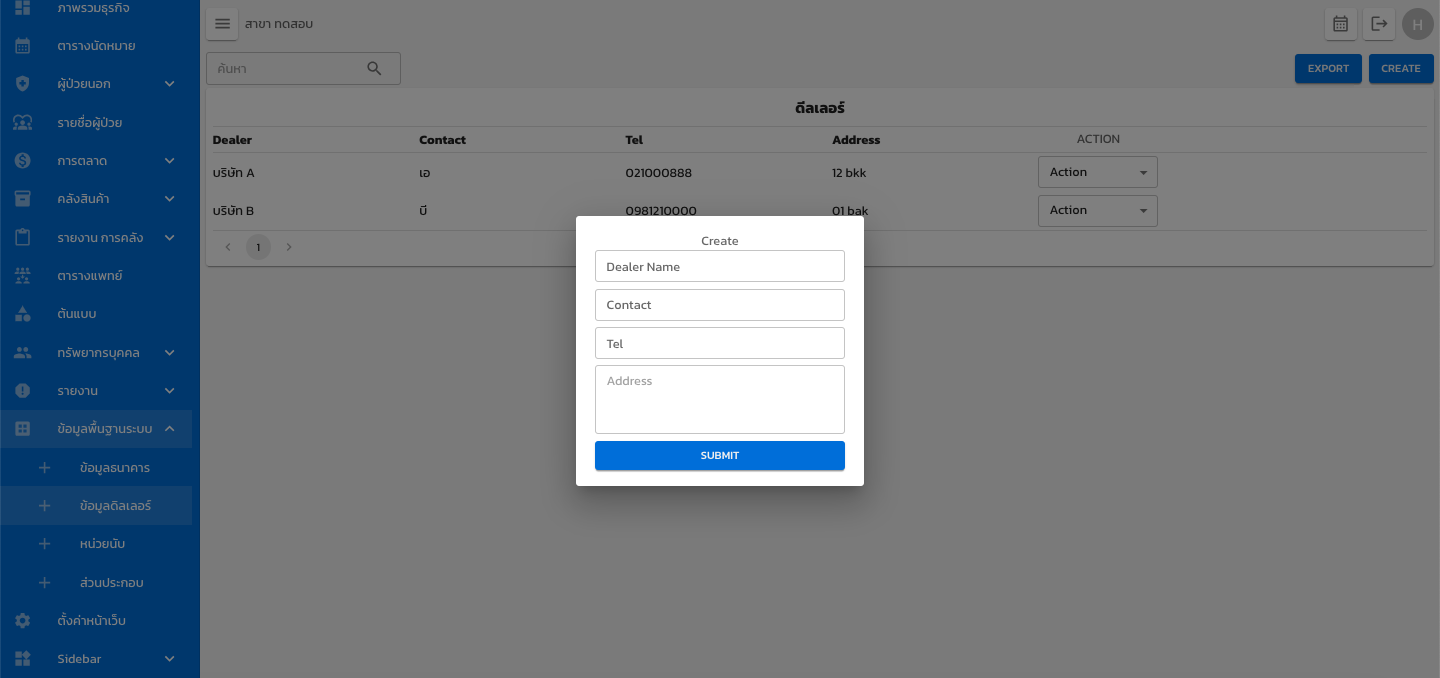Viewport: 1440px width, 678px height.
Task: Open Action dropdown for บริษัท B
Action: click(x=1097, y=210)
